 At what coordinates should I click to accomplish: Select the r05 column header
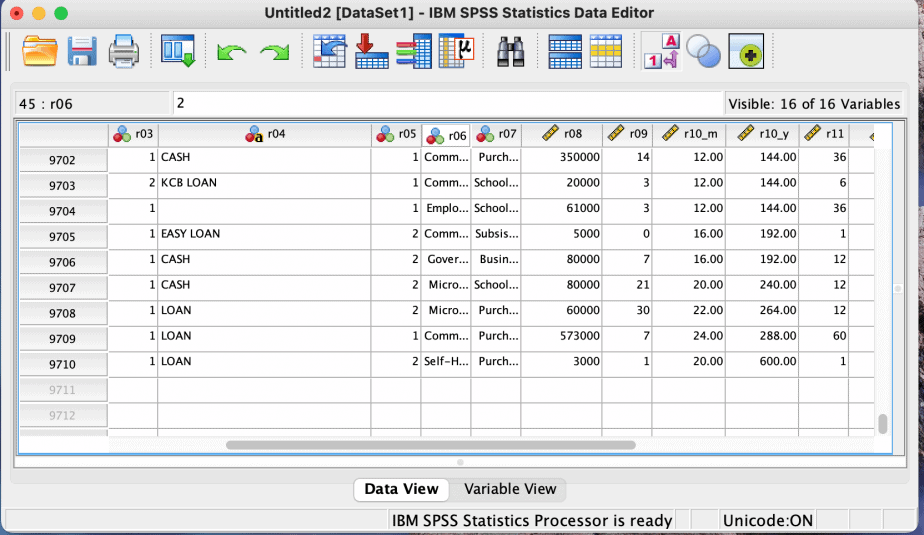396,134
